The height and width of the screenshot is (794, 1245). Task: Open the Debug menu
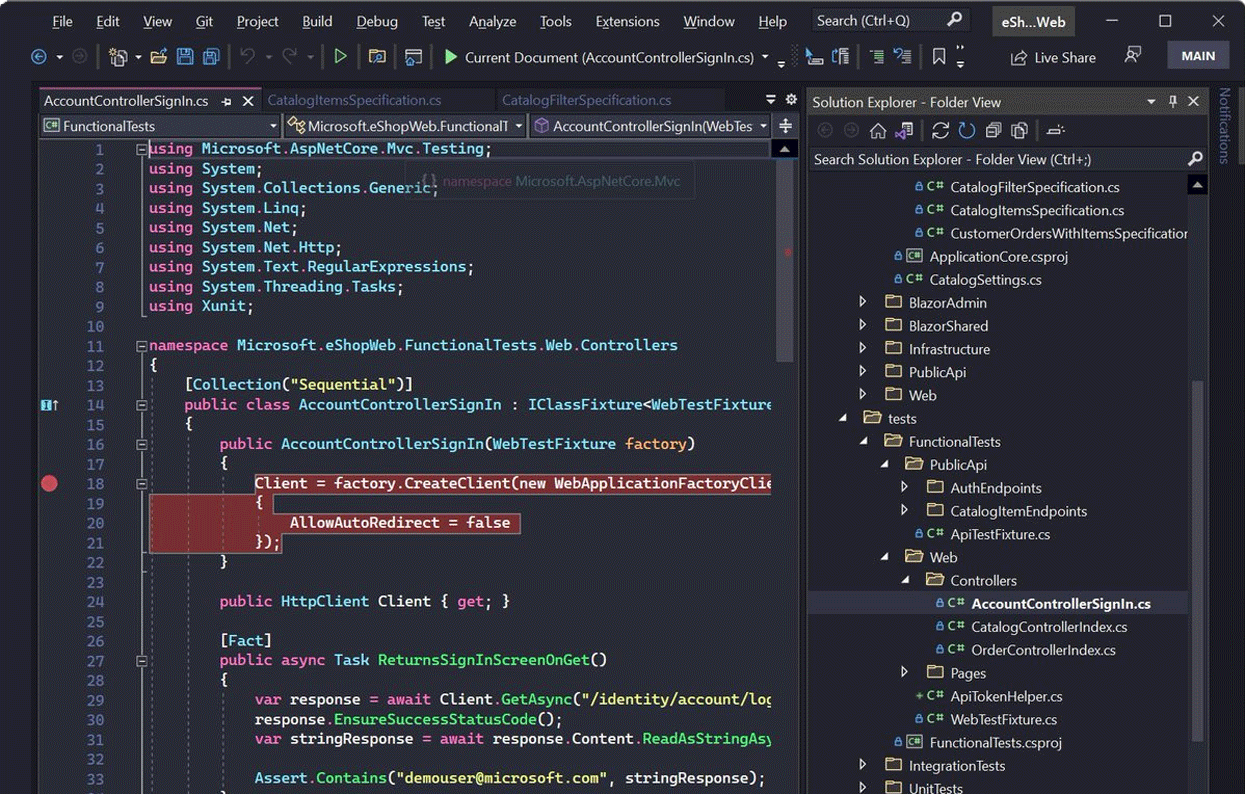(377, 21)
